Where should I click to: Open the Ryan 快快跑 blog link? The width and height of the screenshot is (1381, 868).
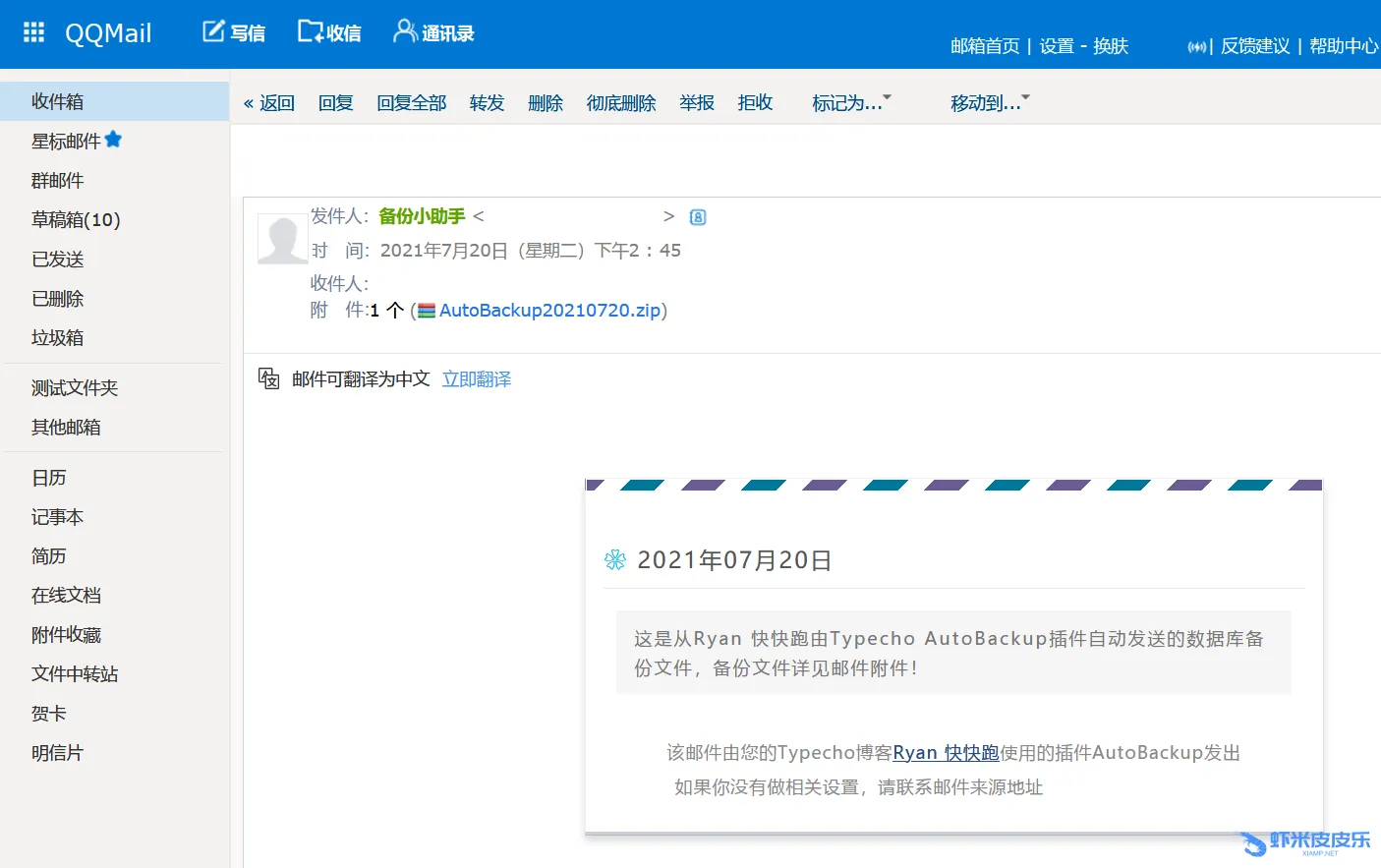pos(946,753)
